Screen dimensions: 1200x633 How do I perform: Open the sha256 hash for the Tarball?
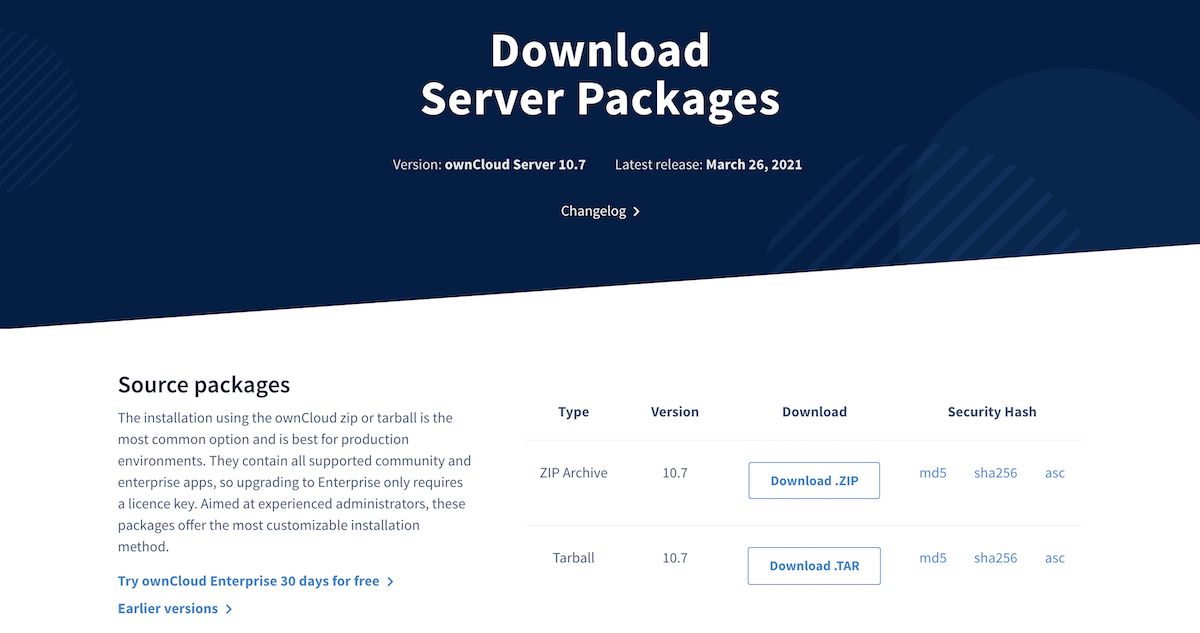point(995,558)
